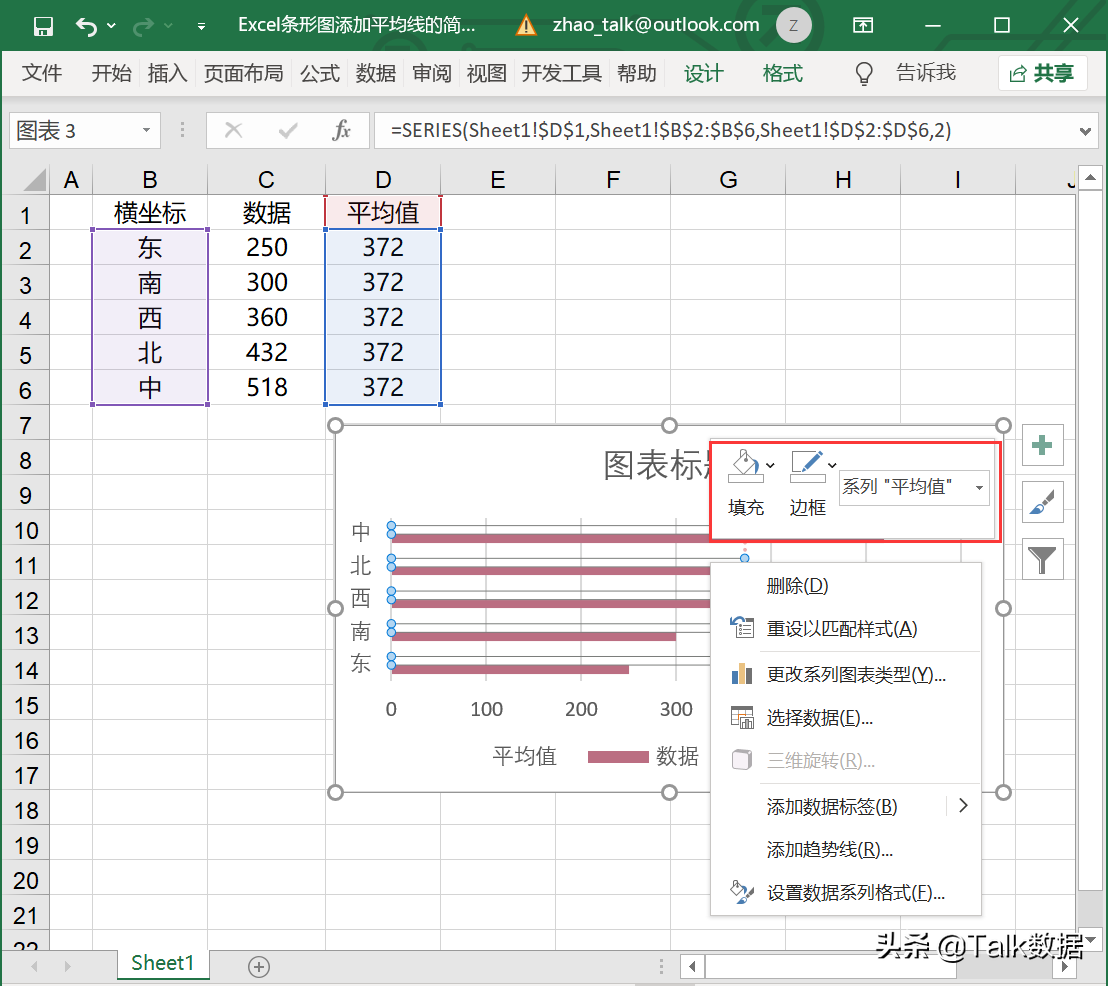Switch to the 插入 ribbon tab
Image resolution: width=1108 pixels, height=986 pixels.
point(167,73)
